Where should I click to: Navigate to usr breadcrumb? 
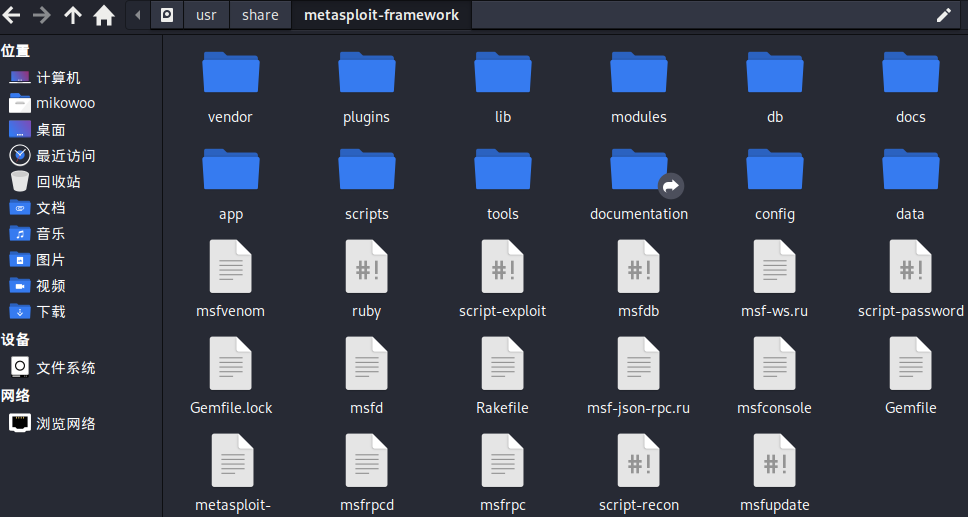(x=206, y=15)
